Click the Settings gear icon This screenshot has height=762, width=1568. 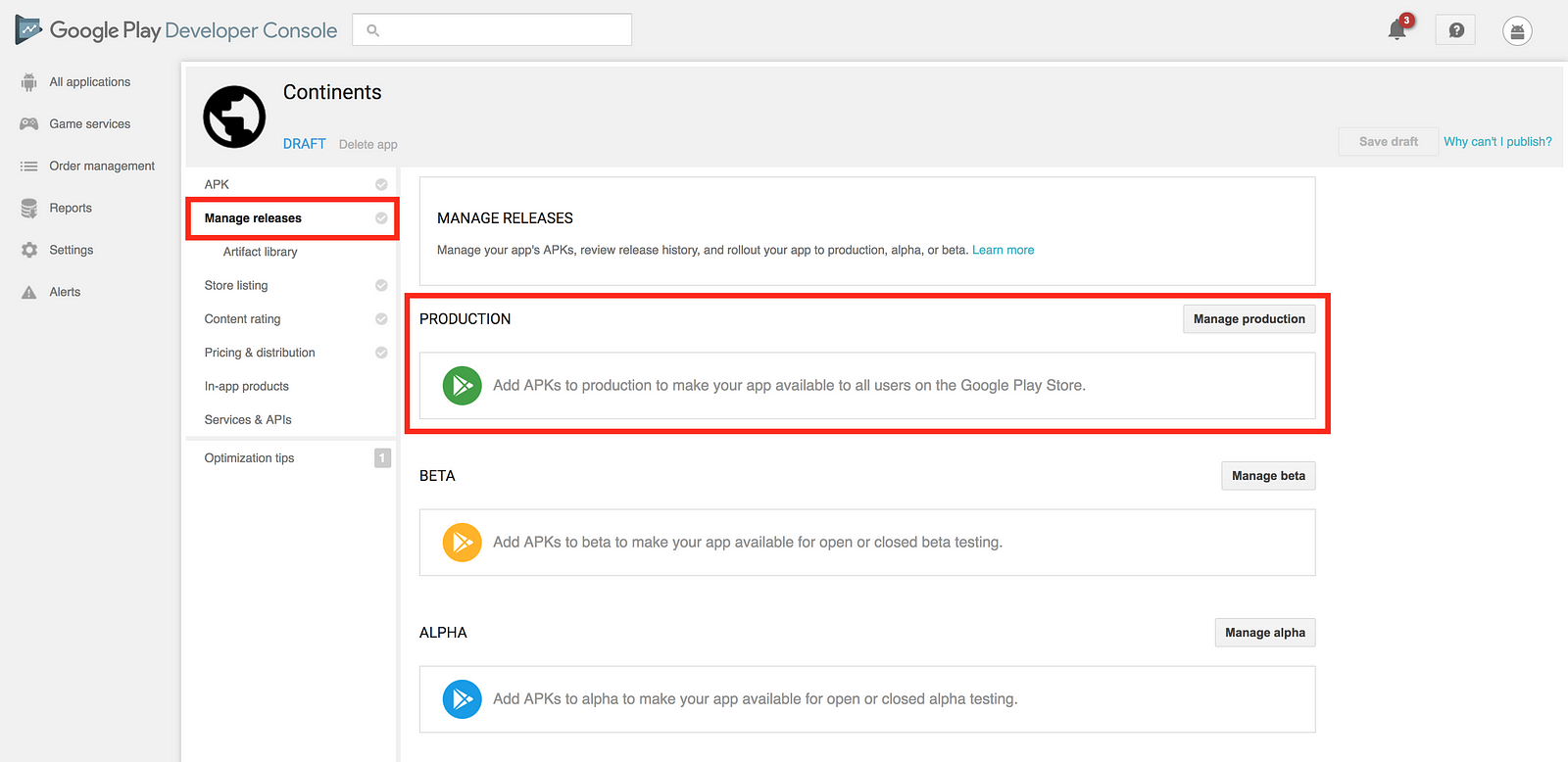29,251
